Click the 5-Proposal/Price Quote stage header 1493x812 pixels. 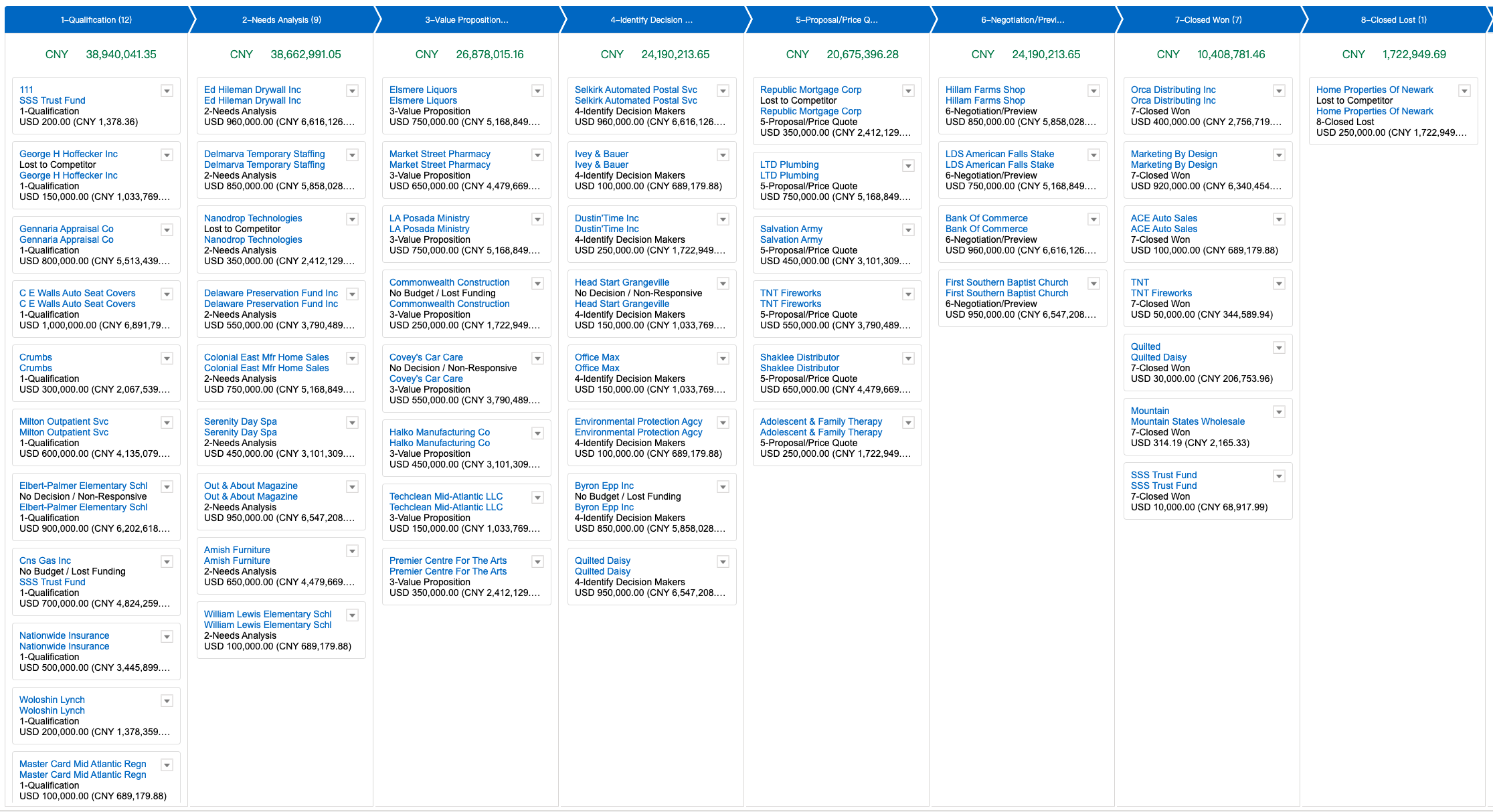837,20
